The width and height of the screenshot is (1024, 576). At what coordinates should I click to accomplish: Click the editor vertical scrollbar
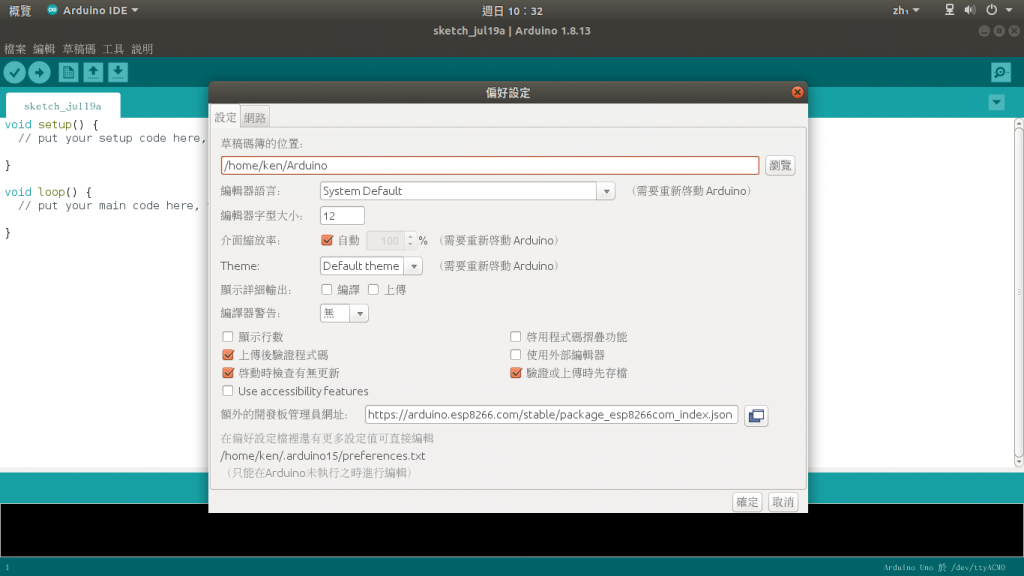point(1019,293)
